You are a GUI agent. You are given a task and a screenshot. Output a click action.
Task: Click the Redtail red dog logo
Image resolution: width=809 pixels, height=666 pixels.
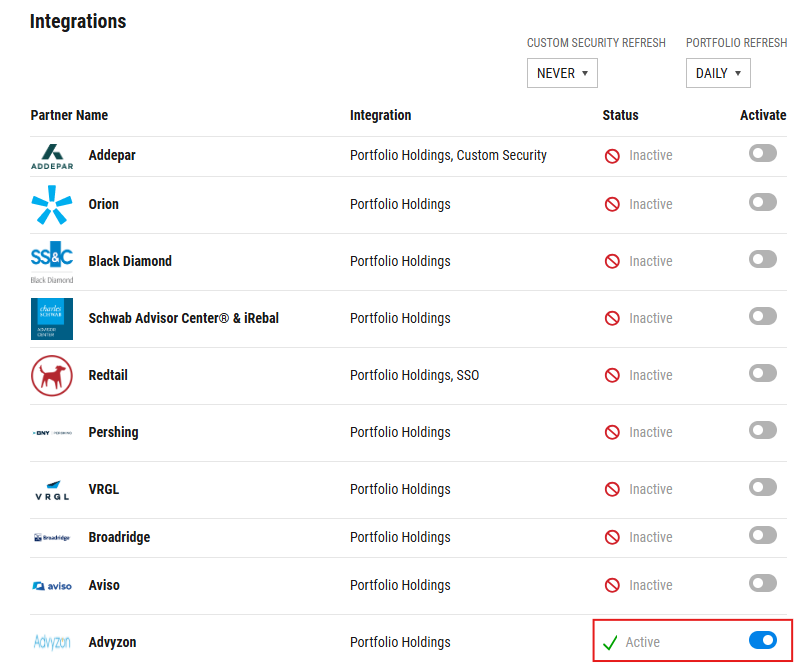(x=52, y=376)
